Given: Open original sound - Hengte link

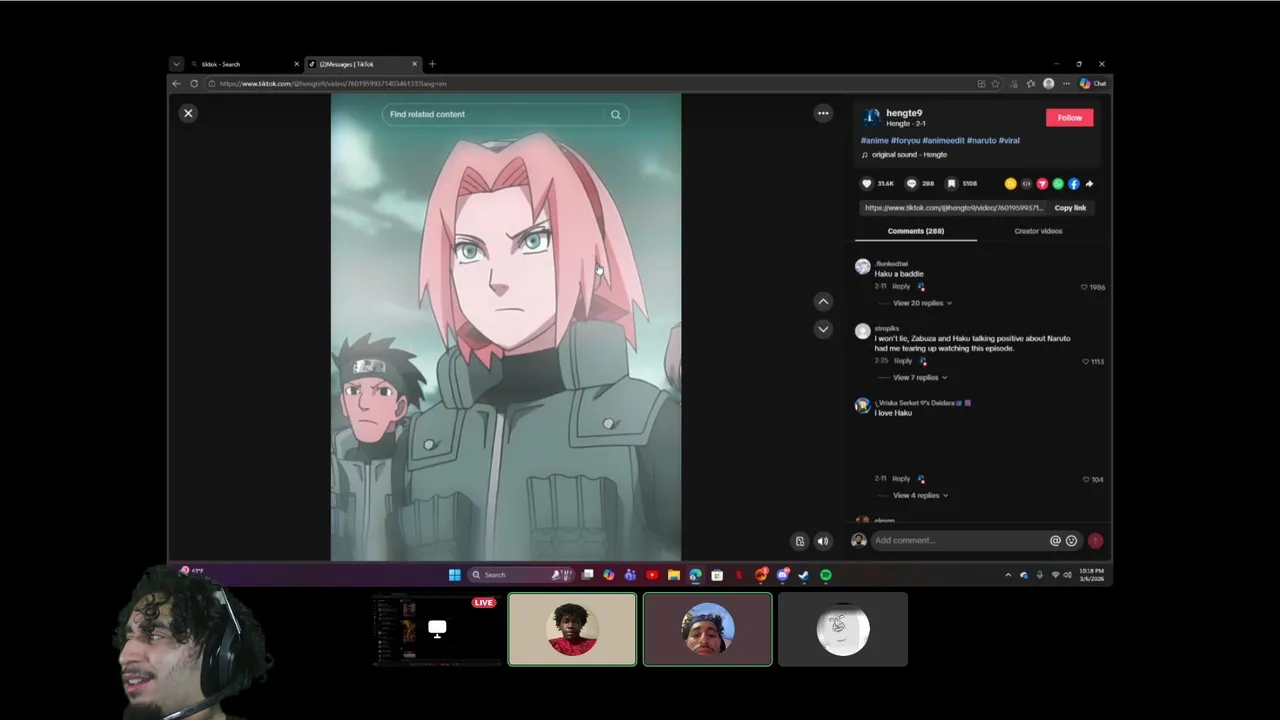Looking at the screenshot, I should [x=909, y=155].
